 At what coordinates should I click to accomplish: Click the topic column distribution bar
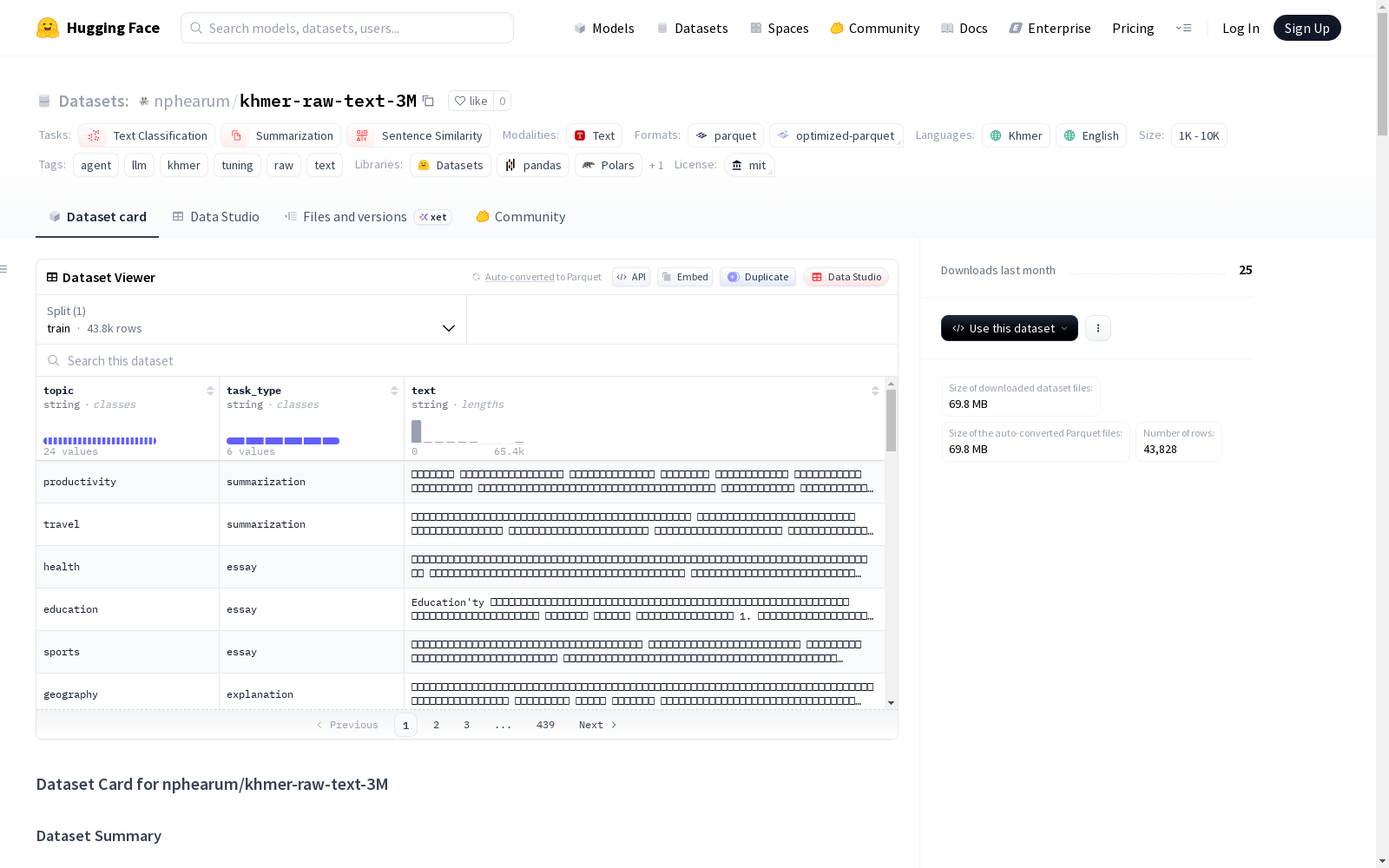point(100,441)
